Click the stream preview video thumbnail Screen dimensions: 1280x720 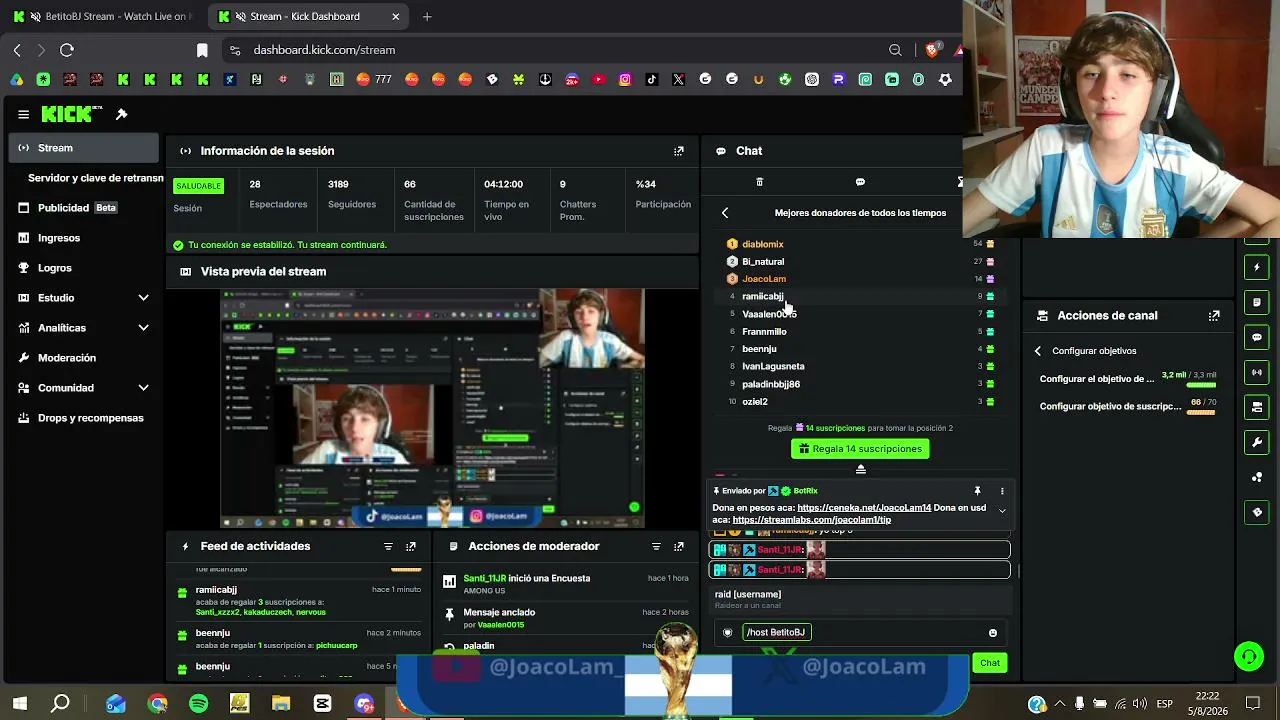(x=433, y=409)
